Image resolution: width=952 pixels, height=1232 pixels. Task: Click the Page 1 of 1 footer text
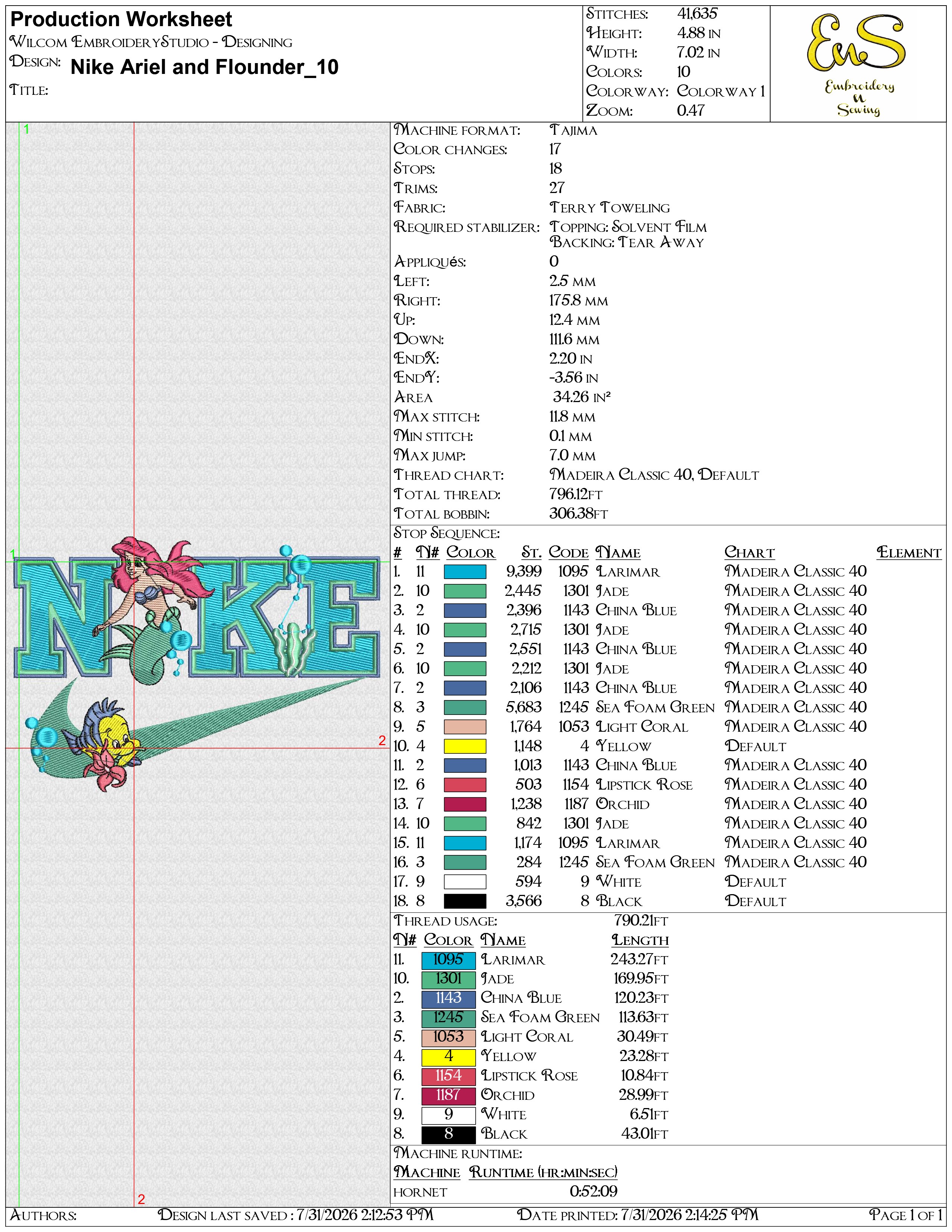[x=906, y=1214]
